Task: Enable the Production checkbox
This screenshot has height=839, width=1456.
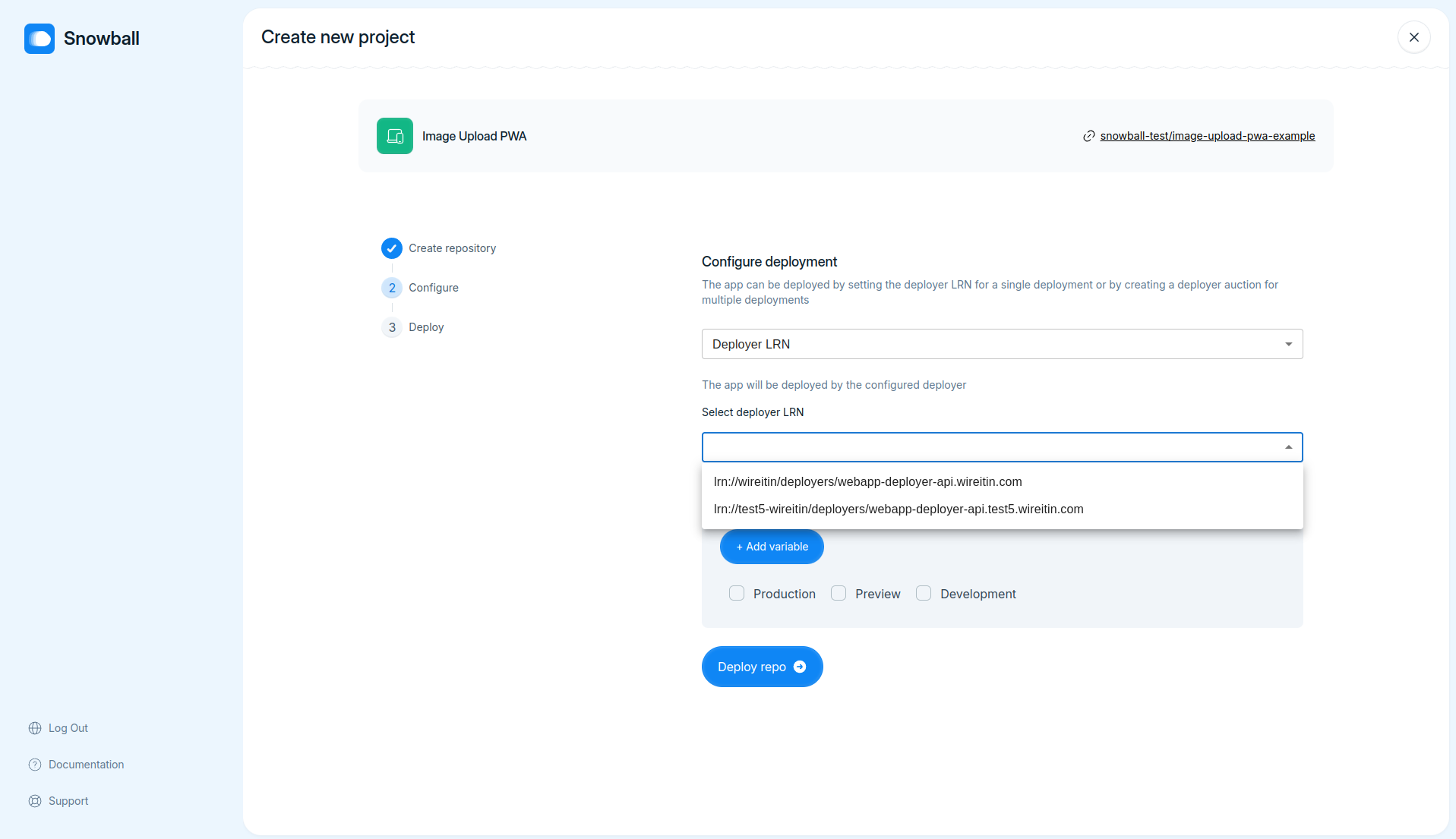Action: (737, 593)
